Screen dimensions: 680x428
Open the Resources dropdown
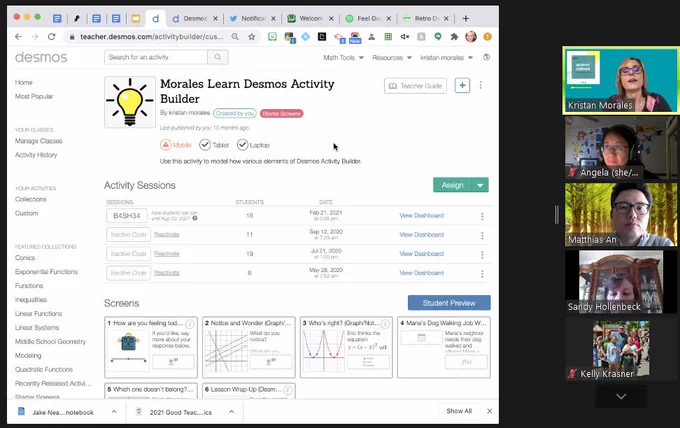392,58
